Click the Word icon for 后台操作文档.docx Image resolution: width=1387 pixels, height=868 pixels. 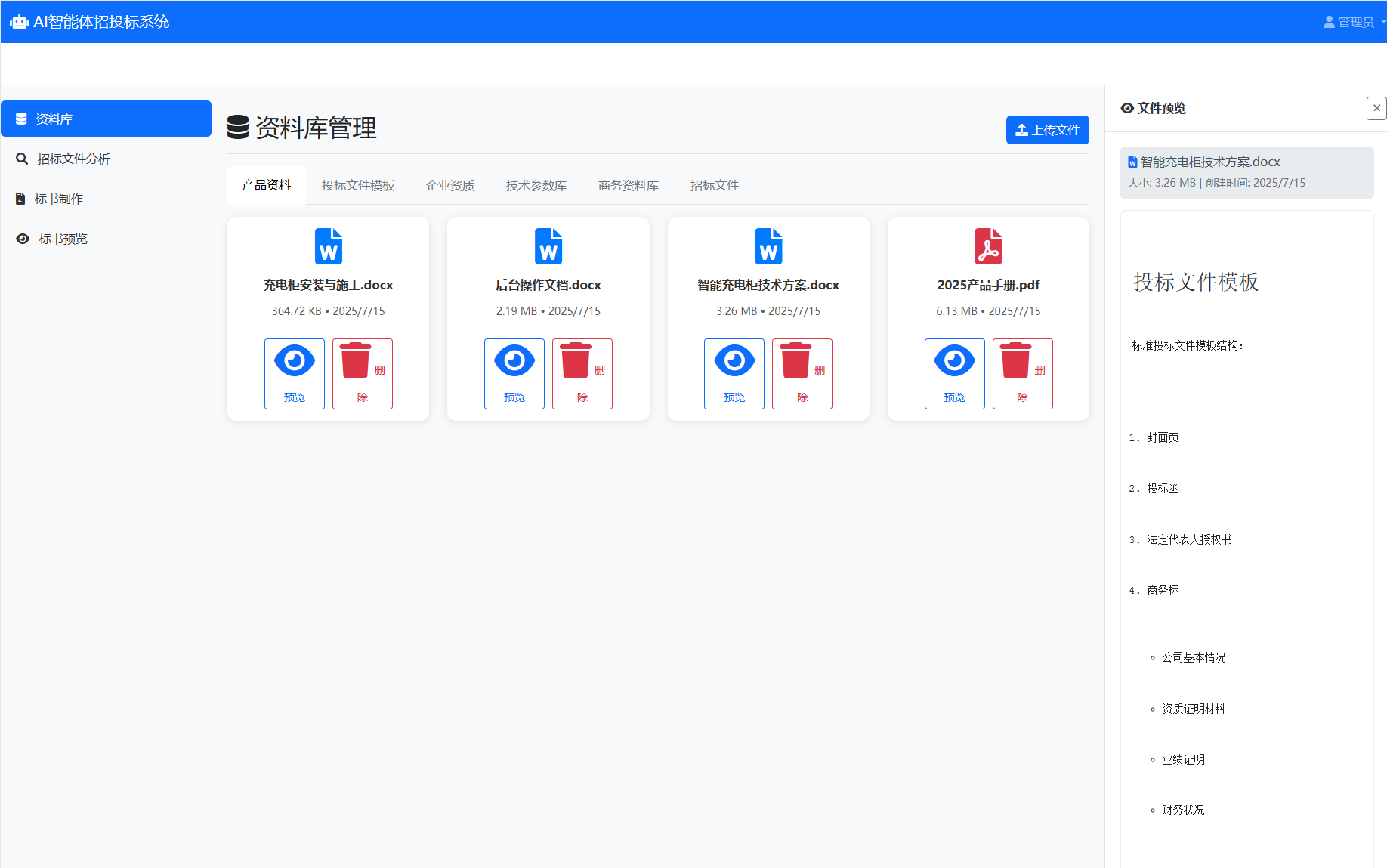[548, 246]
